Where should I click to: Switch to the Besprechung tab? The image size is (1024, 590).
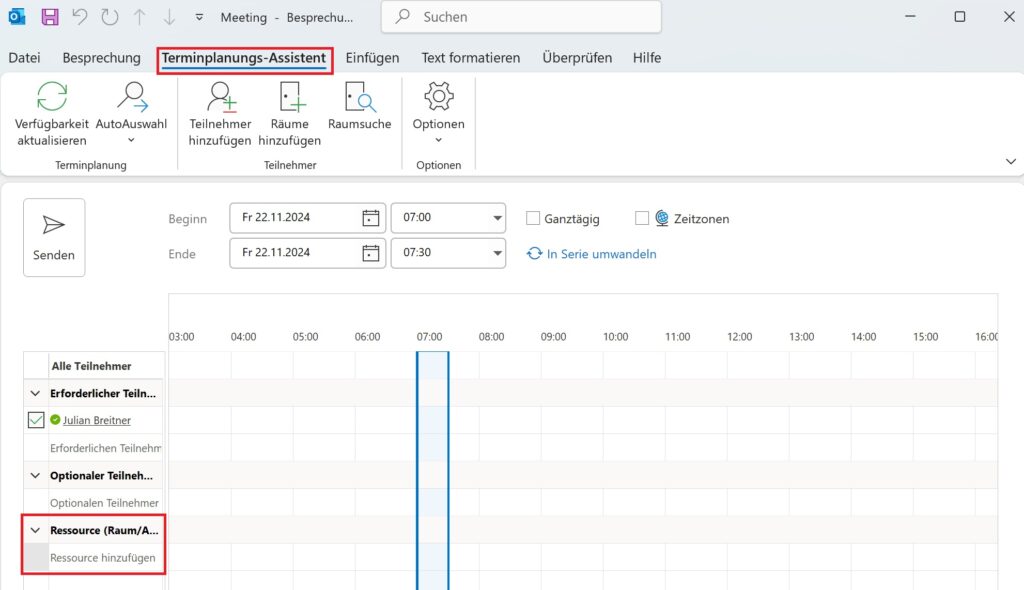(x=101, y=57)
